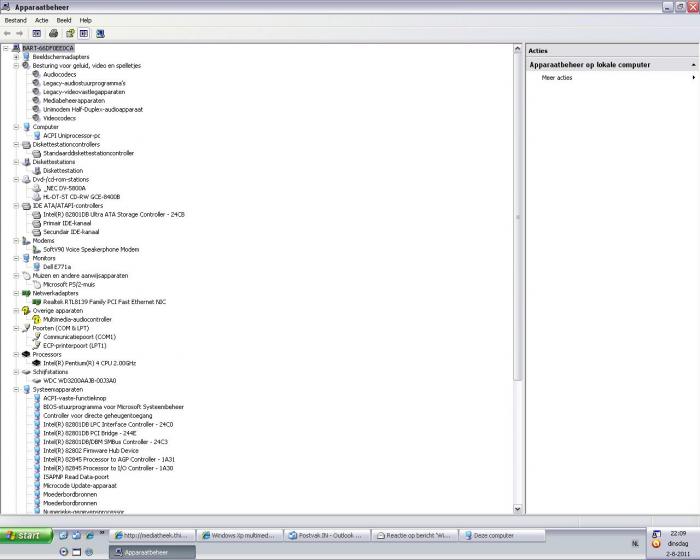Select Standaarddiskettestationcontroller
The height and width of the screenshot is (560, 700).
88,153
